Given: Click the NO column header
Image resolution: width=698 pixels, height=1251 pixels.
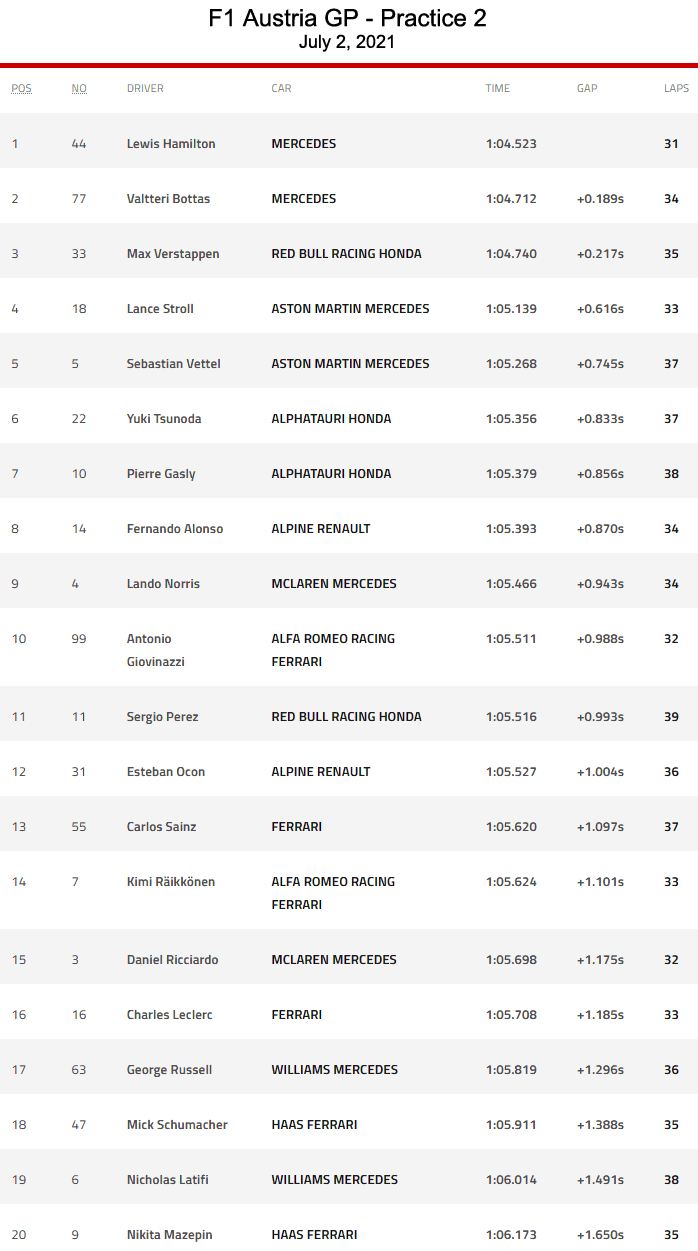Looking at the screenshot, I should tap(79, 88).
